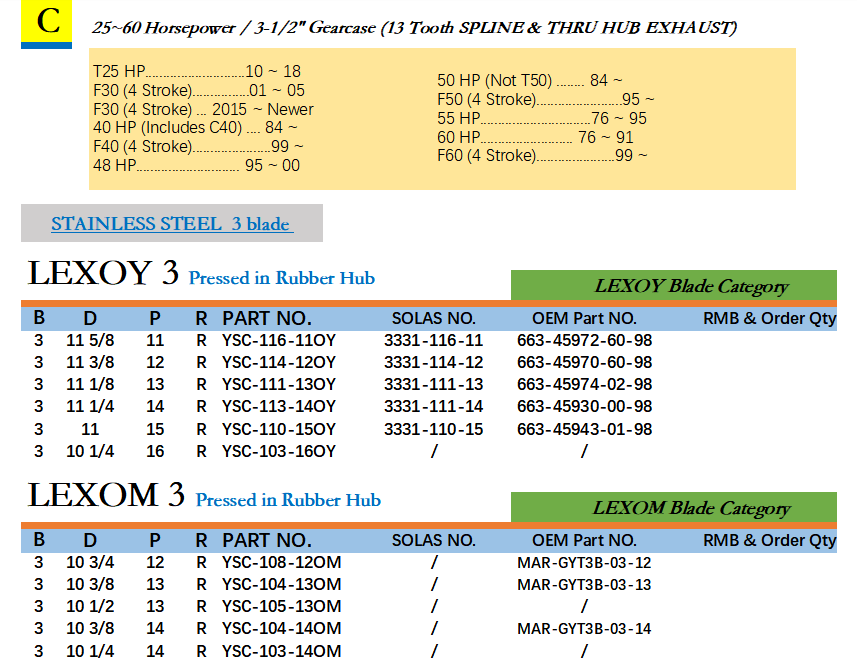Select the 25~60 Horsepower gearcase heading
The image size is (857, 669).
414,27
